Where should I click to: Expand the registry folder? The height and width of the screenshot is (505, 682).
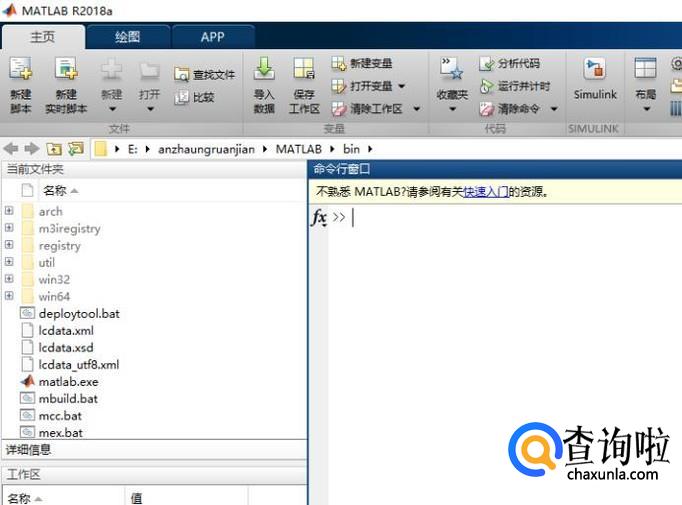pos(9,244)
